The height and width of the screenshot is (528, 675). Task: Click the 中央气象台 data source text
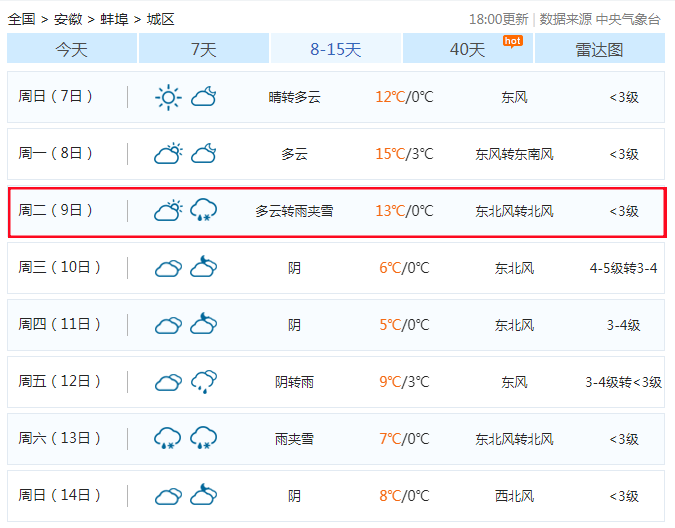point(628,19)
